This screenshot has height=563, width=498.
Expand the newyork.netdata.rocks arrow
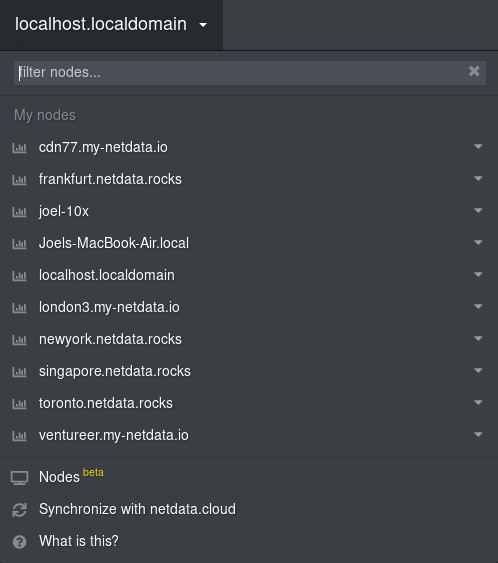pyautogui.click(x=478, y=338)
